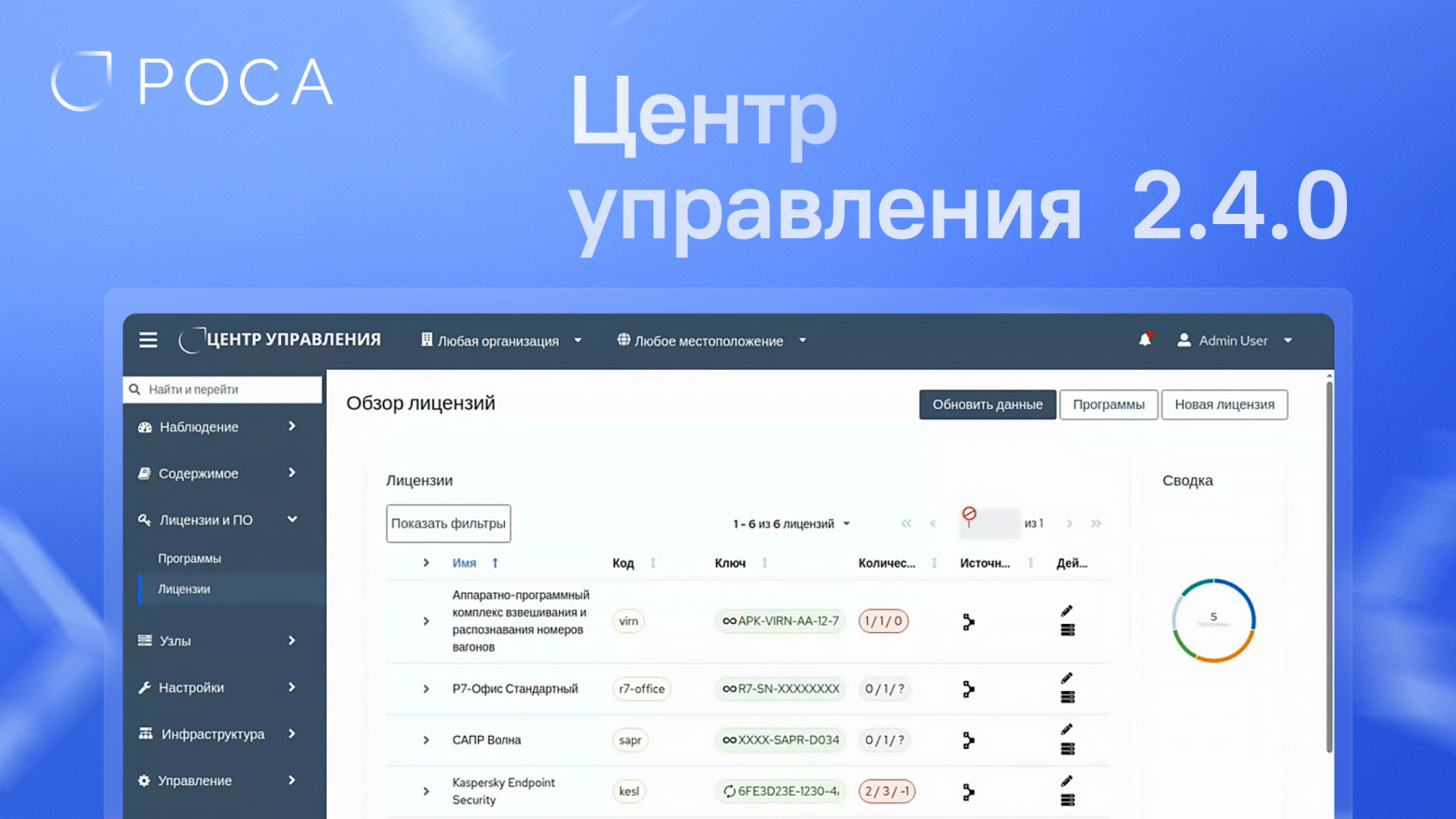The width and height of the screenshot is (1456, 819).
Task: Click the Центр управления logo
Action: coord(280,340)
